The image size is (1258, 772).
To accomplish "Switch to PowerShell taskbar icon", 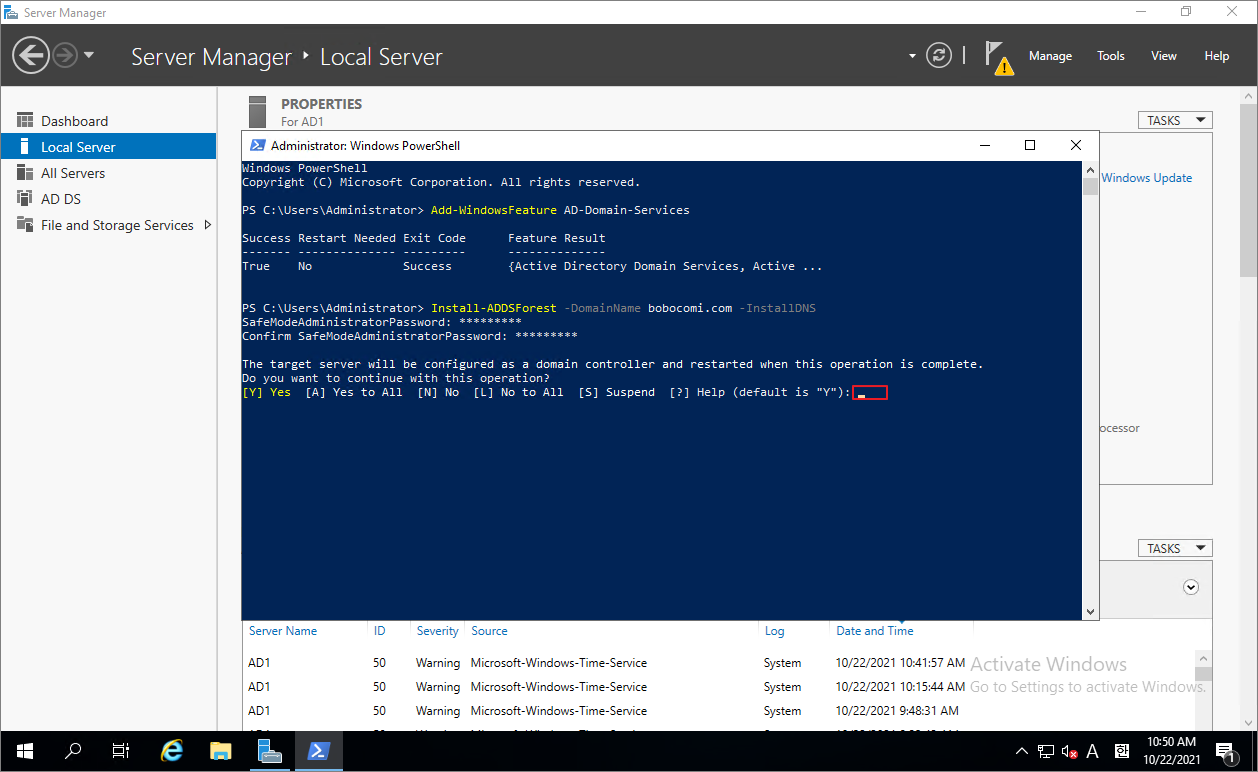I will [x=319, y=750].
